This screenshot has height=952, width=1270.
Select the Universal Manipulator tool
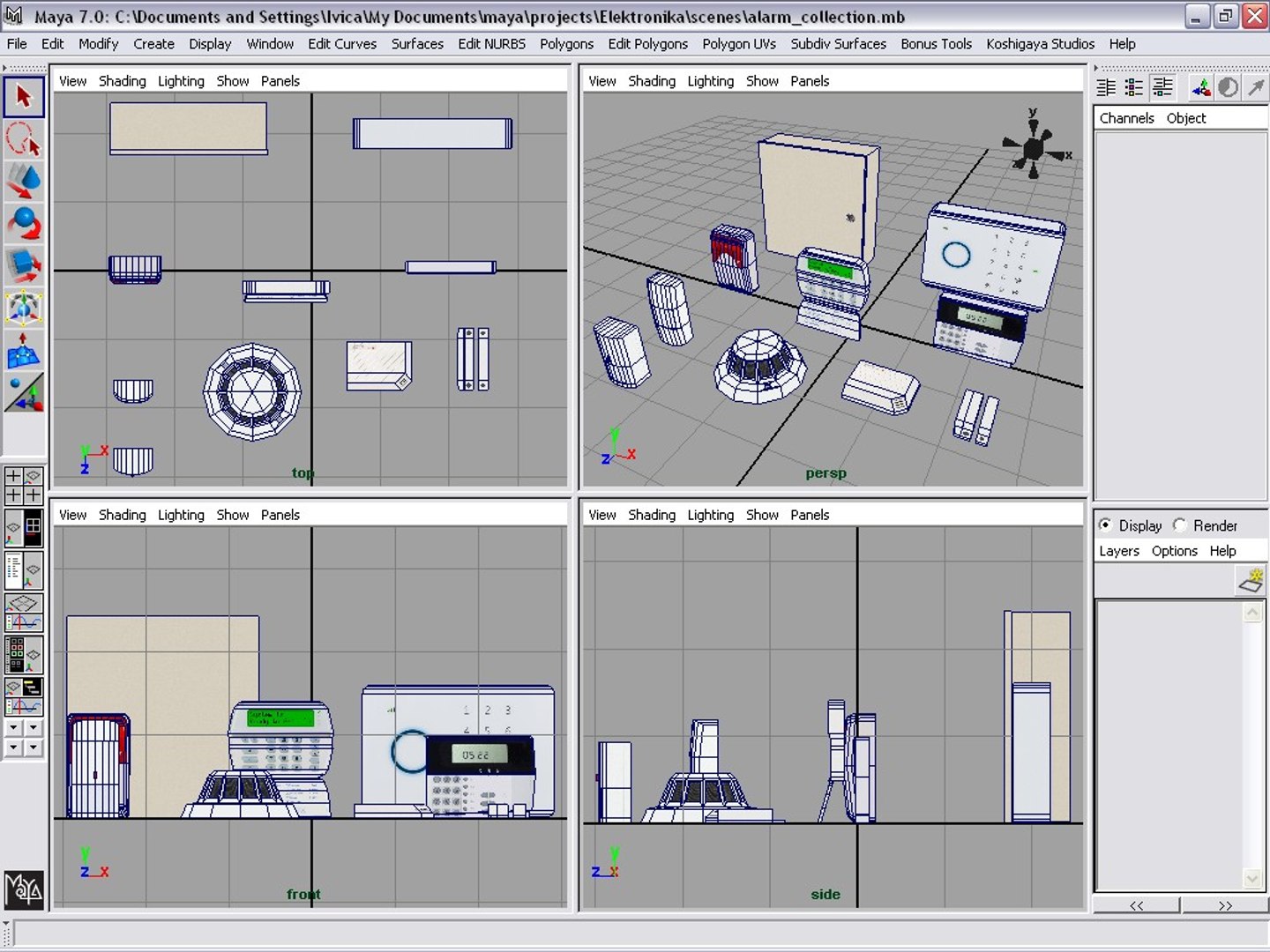(24, 309)
